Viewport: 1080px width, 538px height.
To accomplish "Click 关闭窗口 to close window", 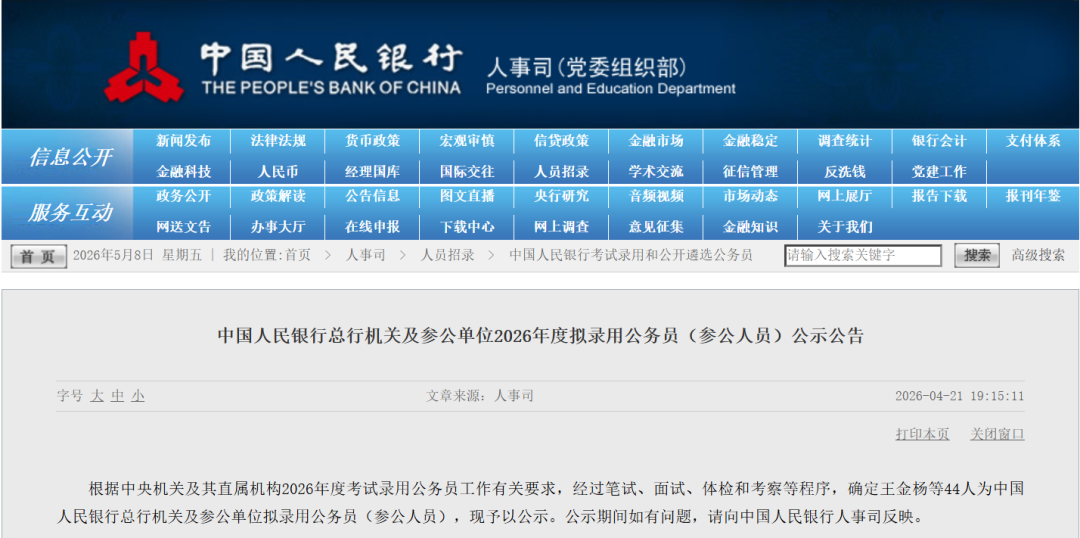I will coord(997,434).
